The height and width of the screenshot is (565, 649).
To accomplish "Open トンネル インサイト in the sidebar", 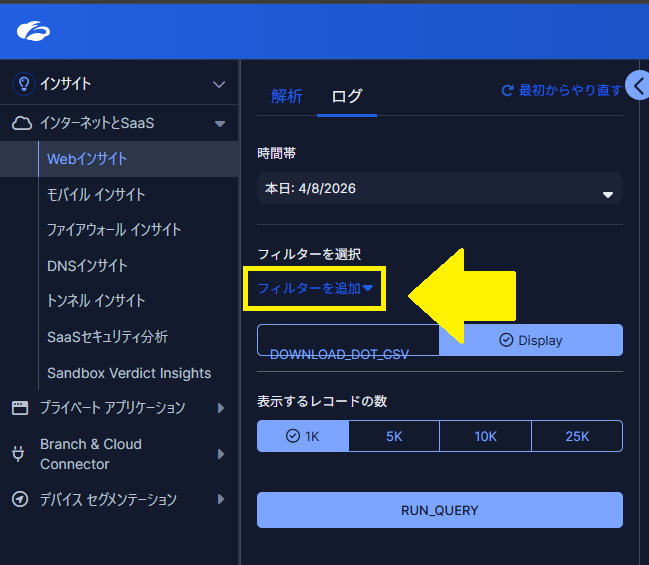I will click(96, 301).
